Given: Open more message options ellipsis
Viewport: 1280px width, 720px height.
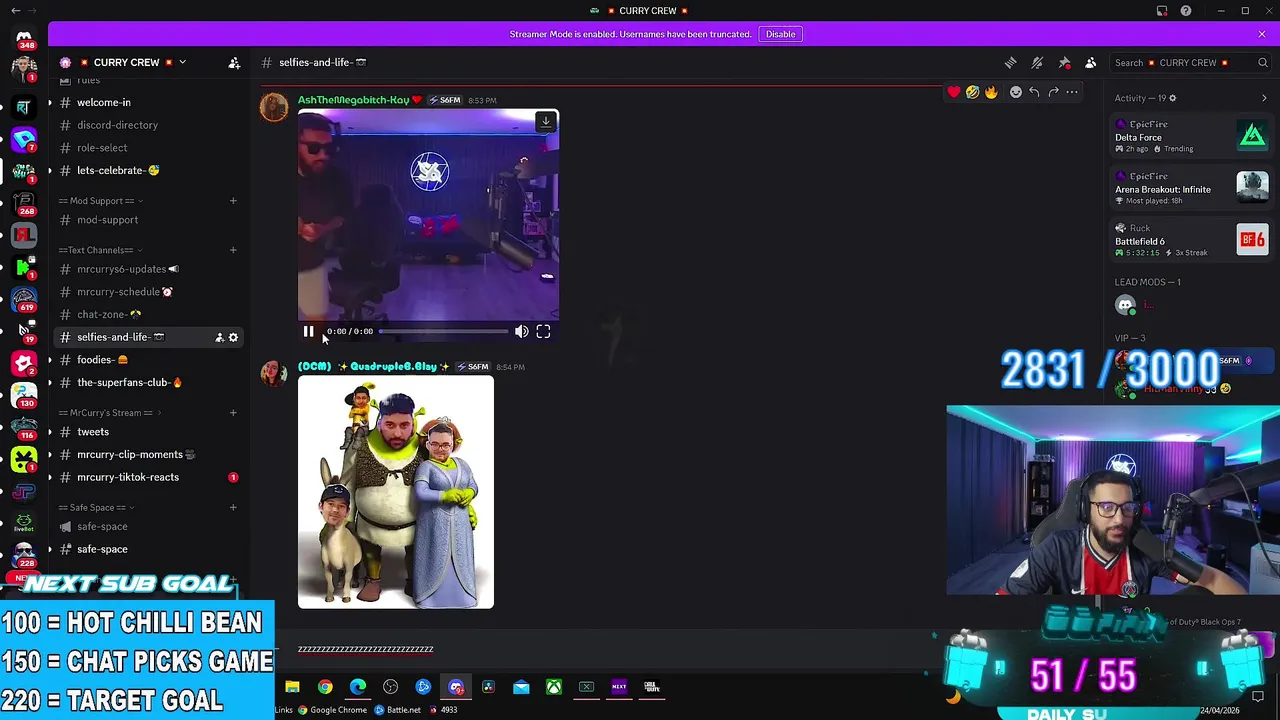Looking at the screenshot, I should 1072,92.
